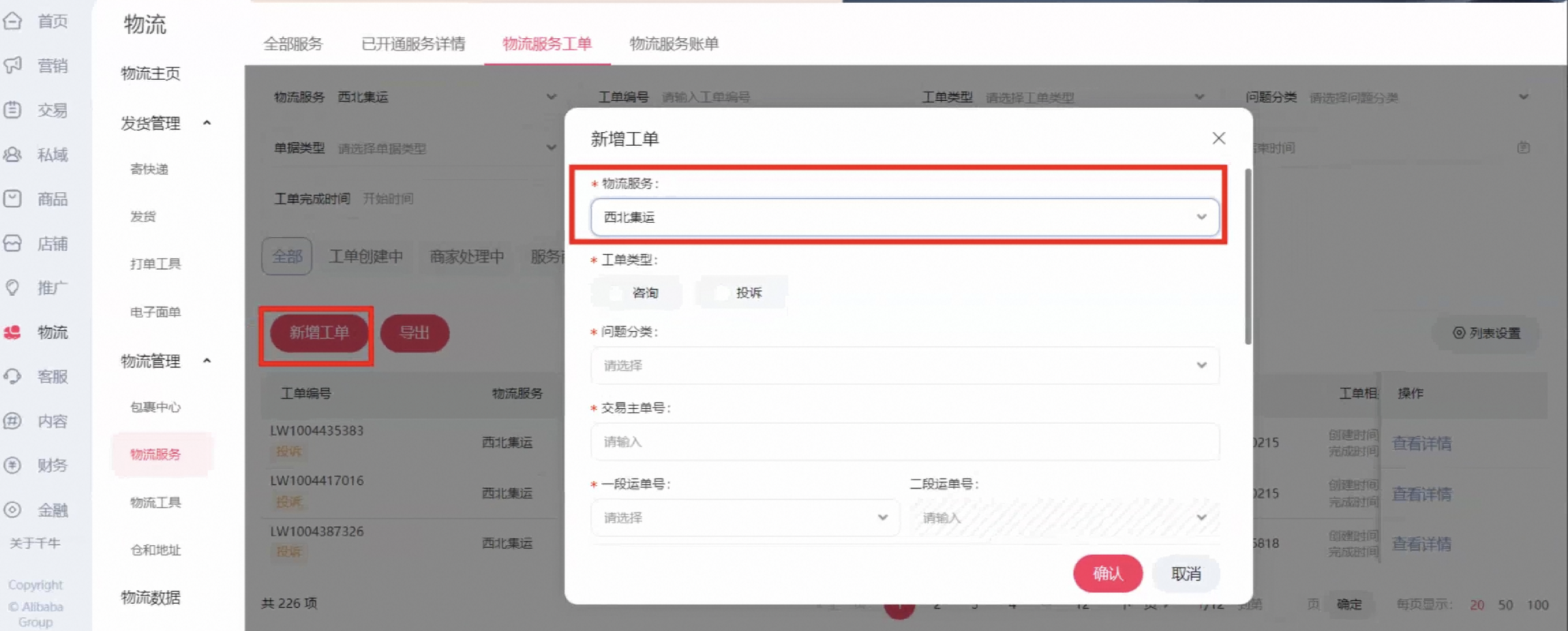View details for LW1004387326 row
Image resolution: width=1568 pixels, height=631 pixels.
[1421, 544]
